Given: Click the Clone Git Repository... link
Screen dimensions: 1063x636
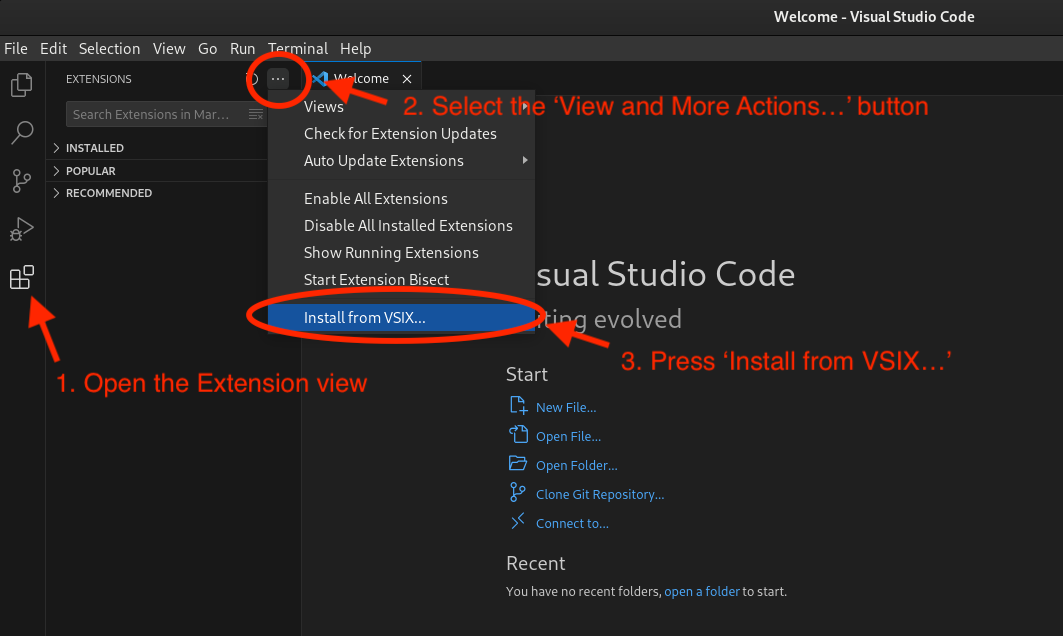Looking at the screenshot, I should 600,495.
